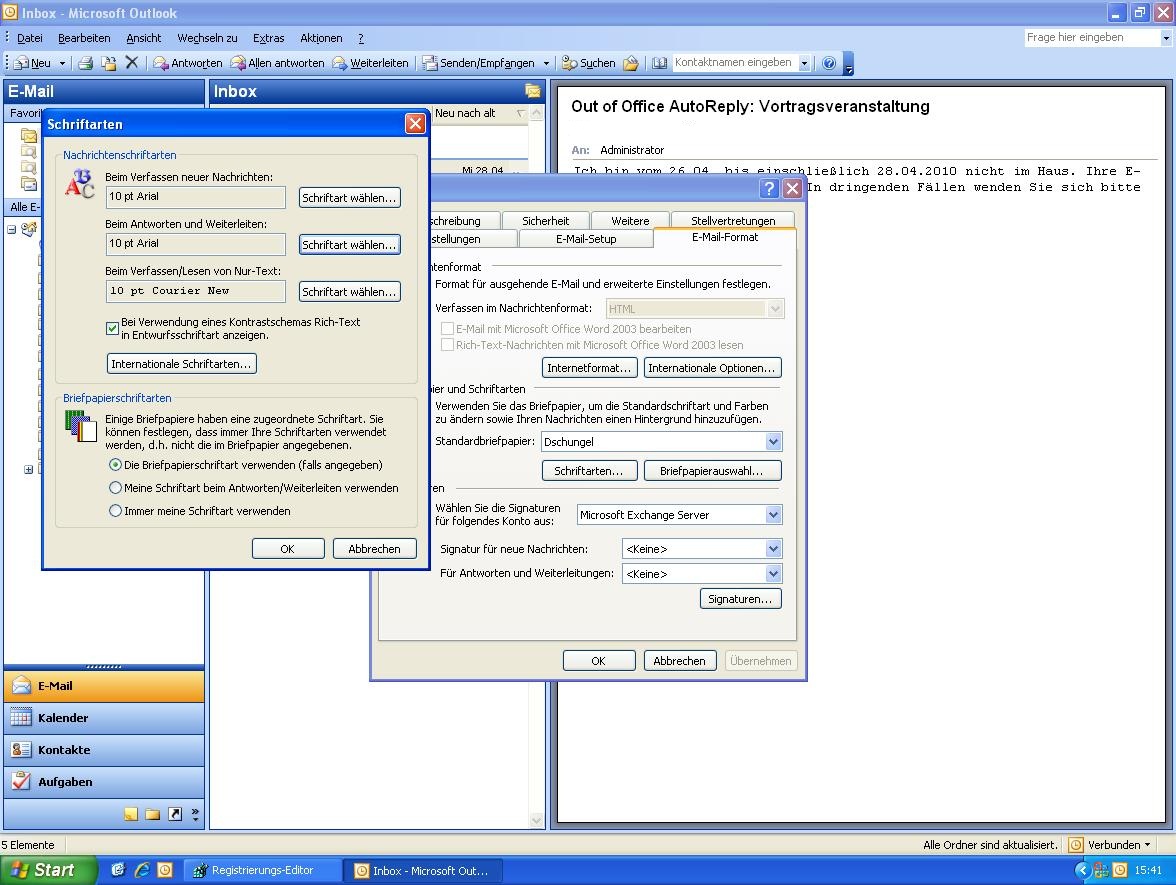Toggle Kontrastschema Rich-Text checkbox
Viewport: 1176px width, 885px height.
point(112,328)
